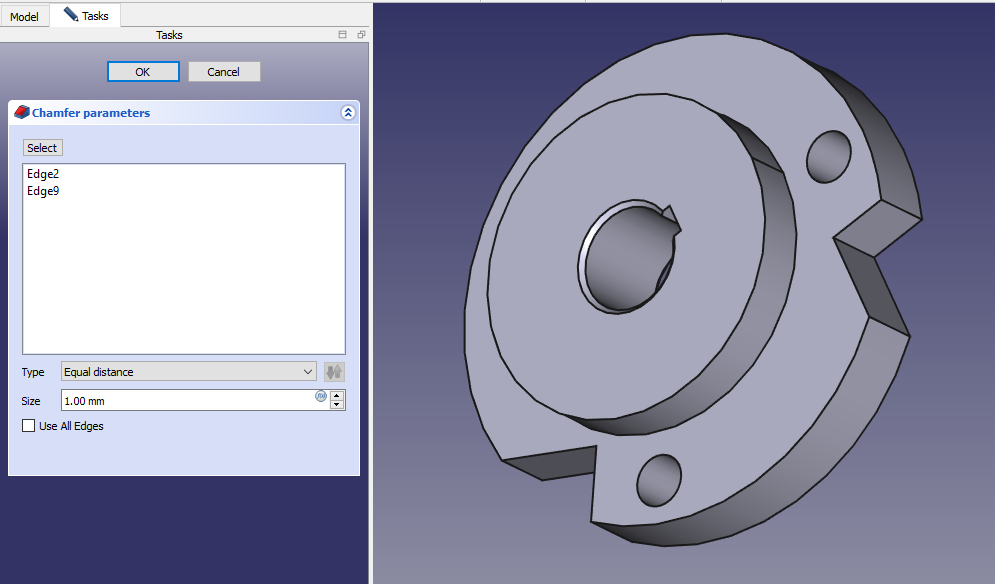Click the red Chamfer parameters icon

(x=22, y=113)
